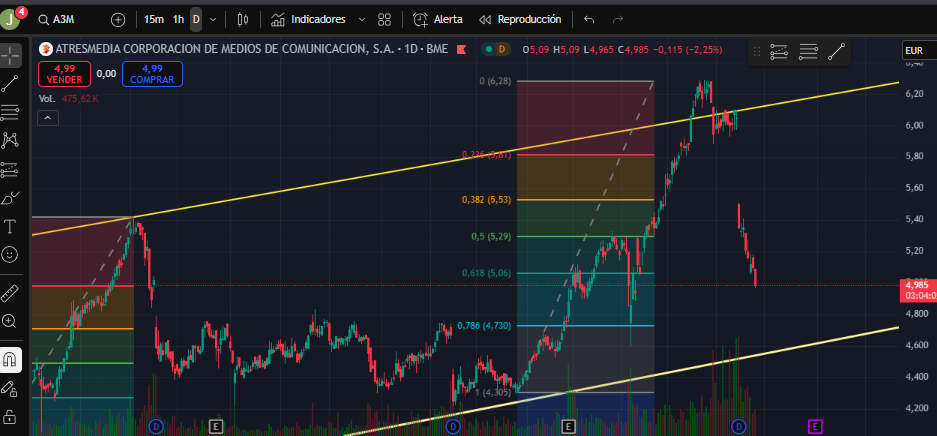This screenshot has width=937, height=436.
Task: Collapse the legend with the up chevron
Action: (47, 118)
